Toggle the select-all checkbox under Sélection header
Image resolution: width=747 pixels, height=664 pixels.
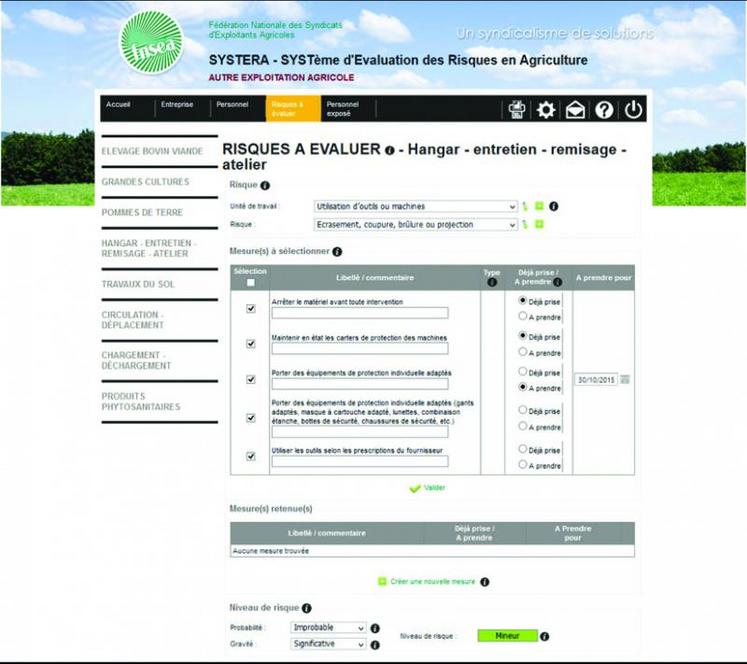[x=251, y=283]
